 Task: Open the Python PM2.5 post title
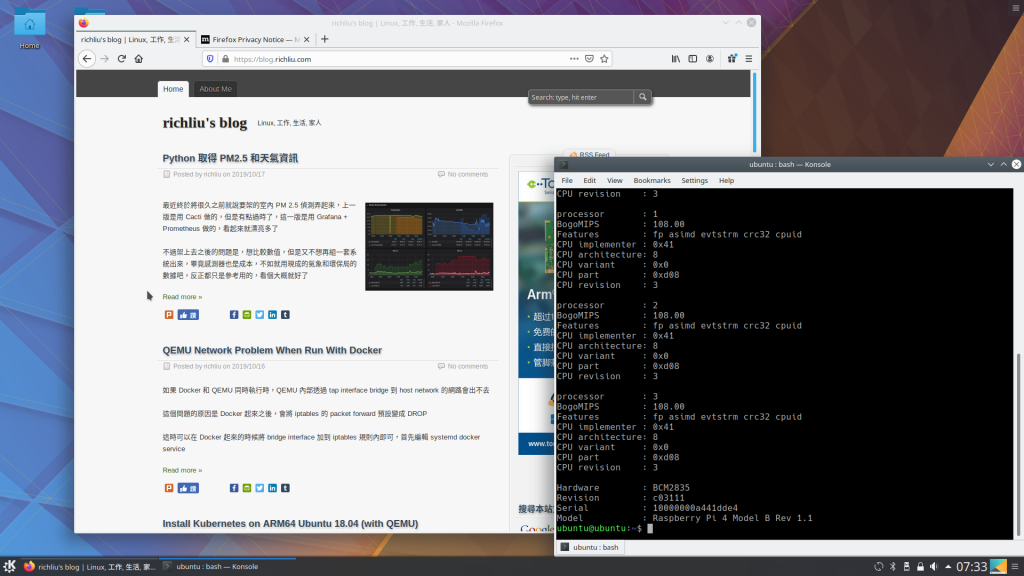(x=230, y=158)
